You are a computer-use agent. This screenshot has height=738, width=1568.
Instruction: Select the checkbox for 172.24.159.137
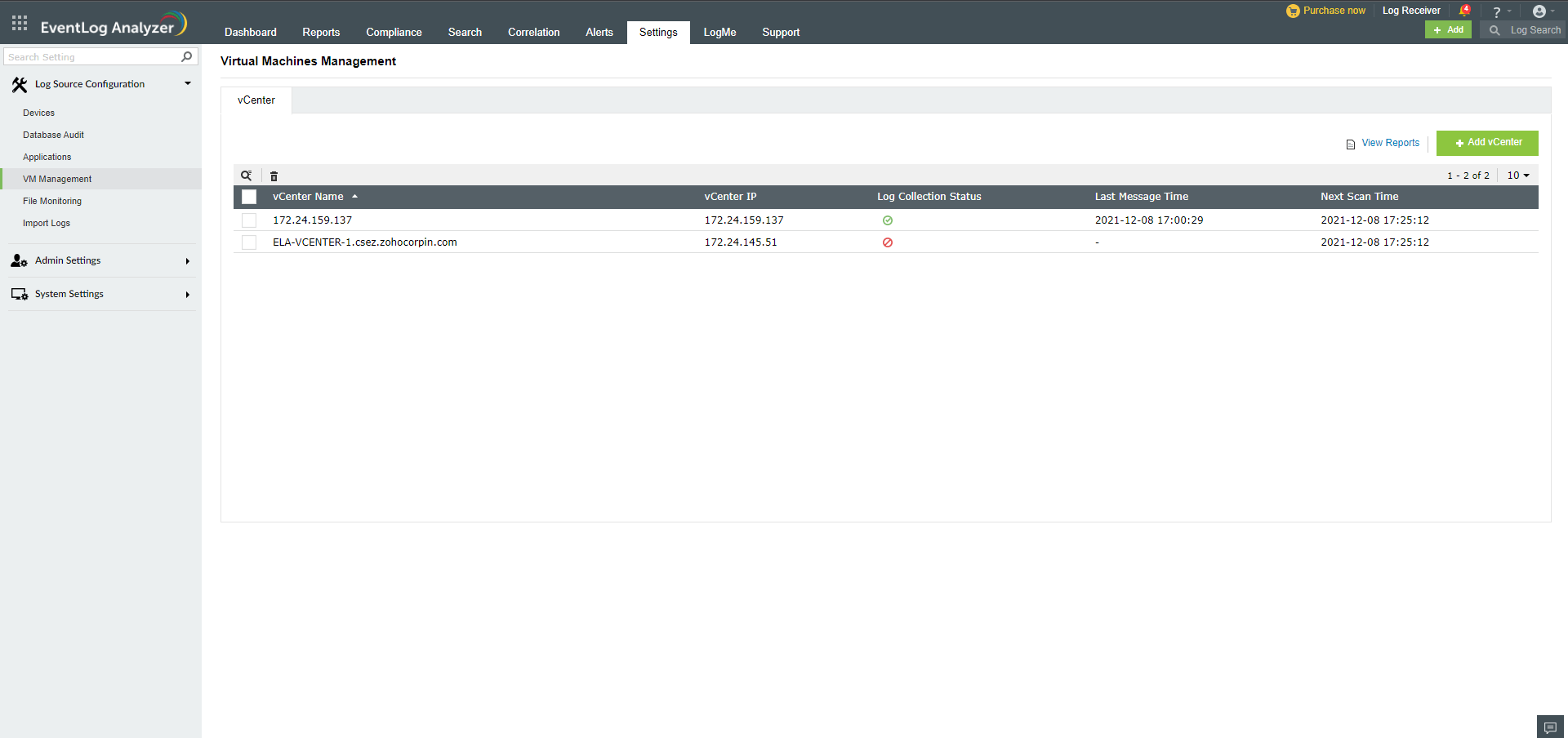[x=248, y=220]
